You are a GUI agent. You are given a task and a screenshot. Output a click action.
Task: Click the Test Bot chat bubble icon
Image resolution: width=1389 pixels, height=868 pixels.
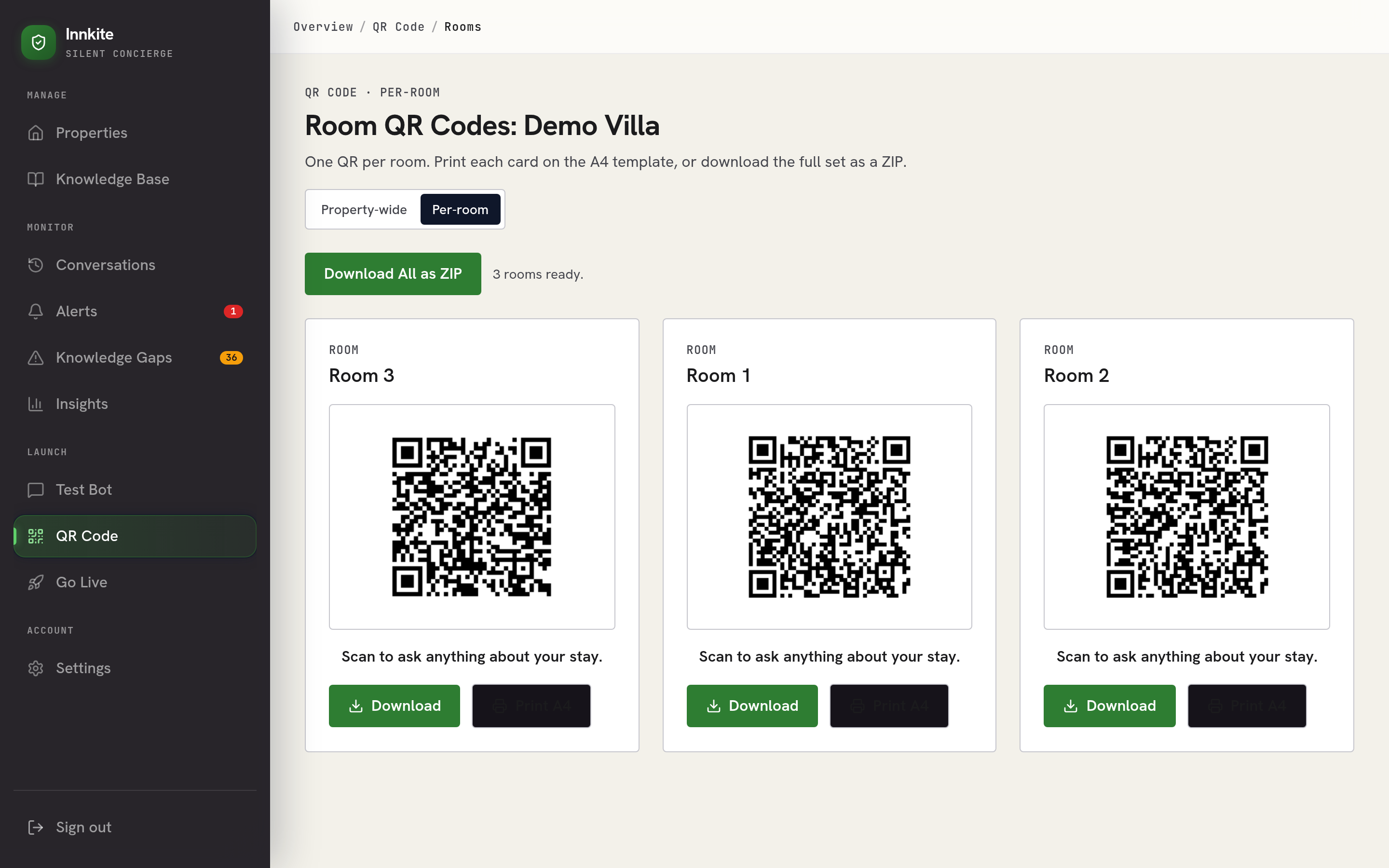(36, 489)
